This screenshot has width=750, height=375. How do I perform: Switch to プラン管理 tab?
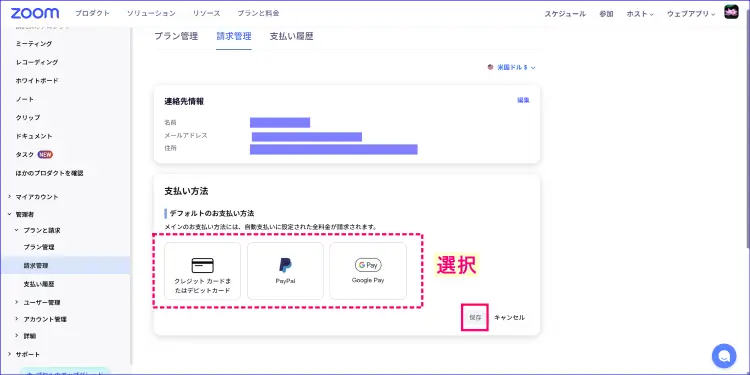176,36
